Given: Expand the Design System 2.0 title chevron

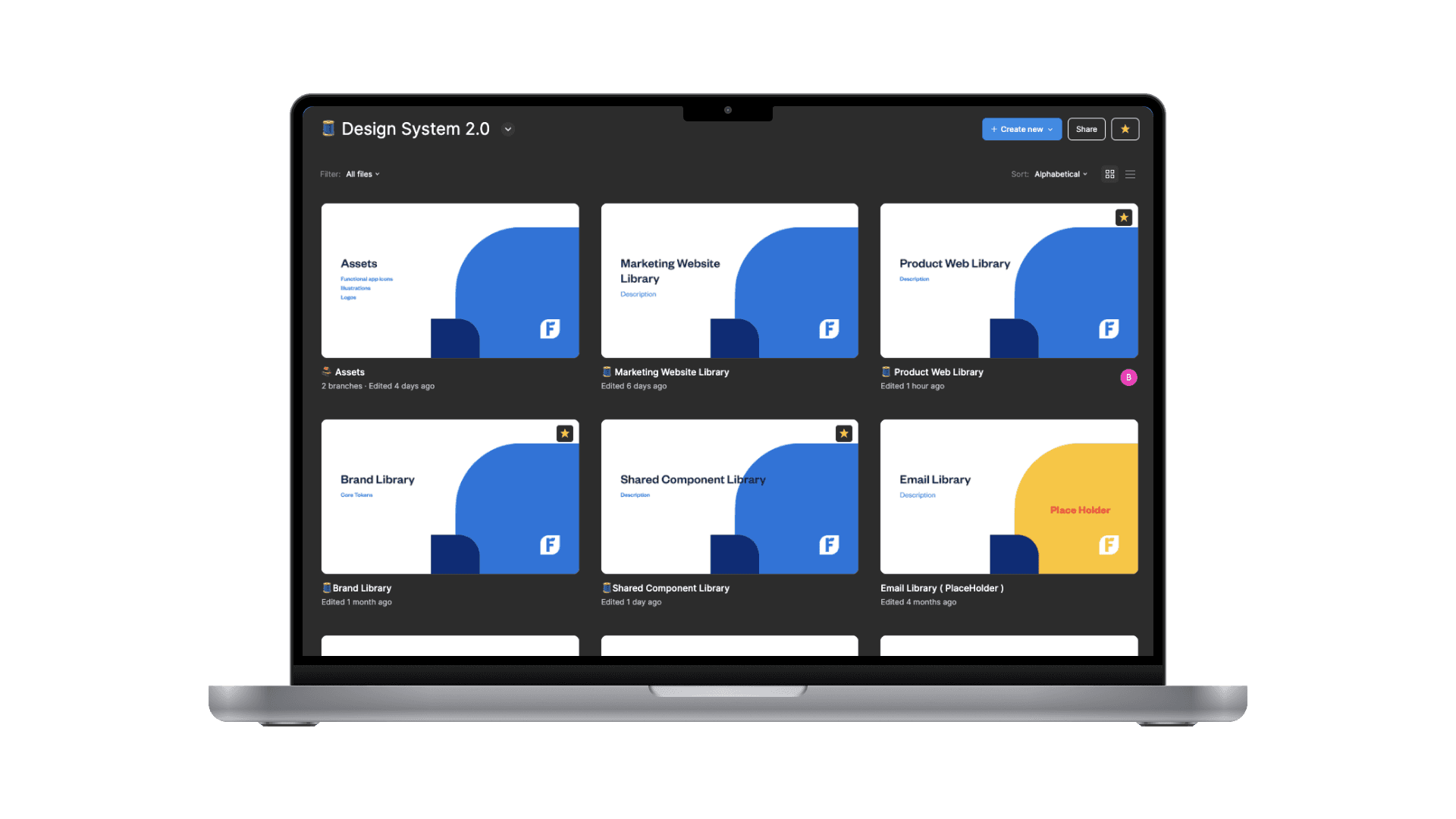Looking at the screenshot, I should click(x=508, y=130).
